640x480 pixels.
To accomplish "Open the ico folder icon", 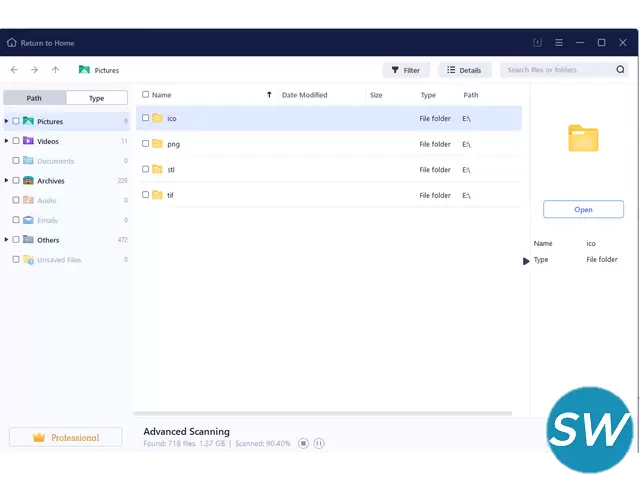I will coord(157,118).
